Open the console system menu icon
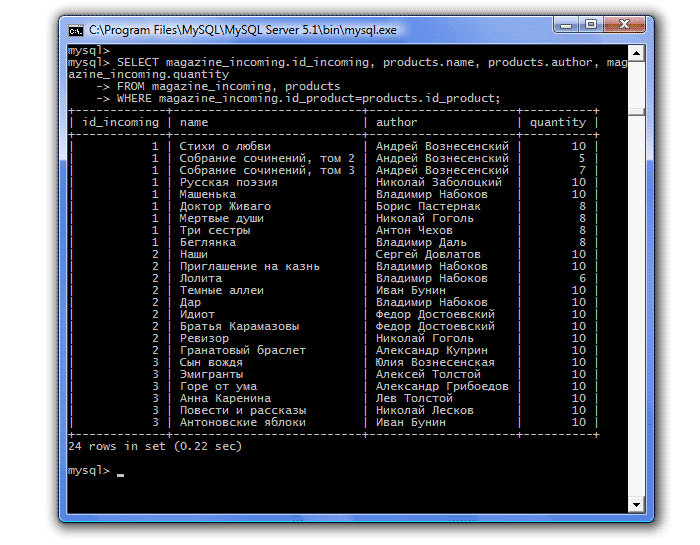 (76, 31)
